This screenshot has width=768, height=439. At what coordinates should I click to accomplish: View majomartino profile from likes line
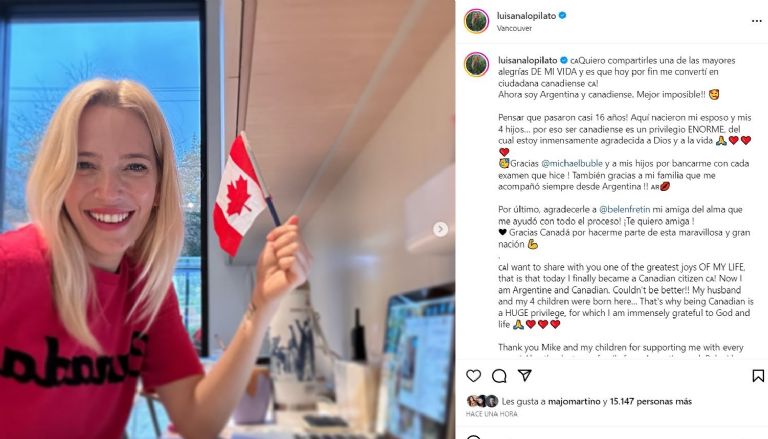pyautogui.click(x=574, y=401)
